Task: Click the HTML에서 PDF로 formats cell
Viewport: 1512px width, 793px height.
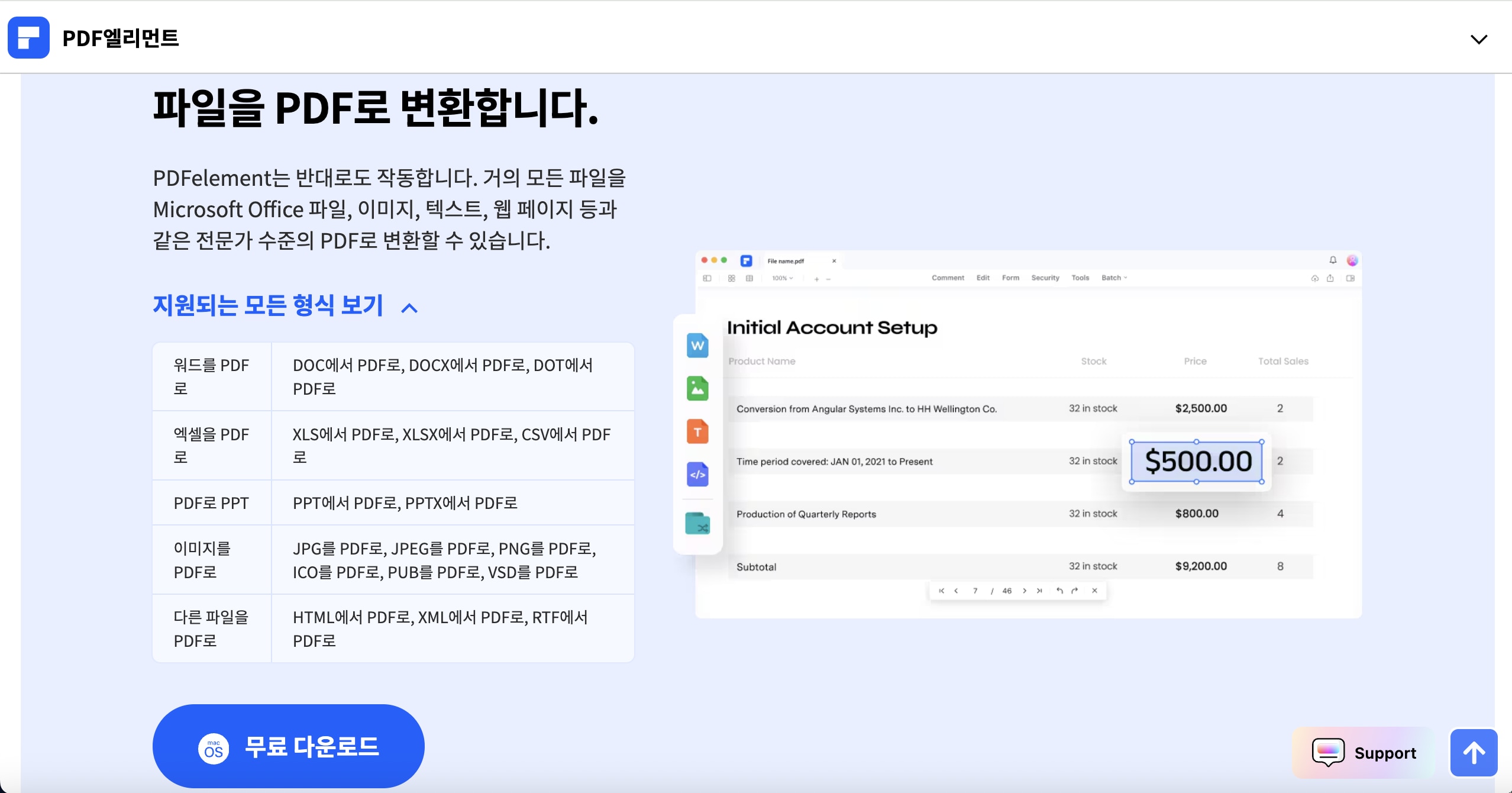Action: [x=453, y=628]
